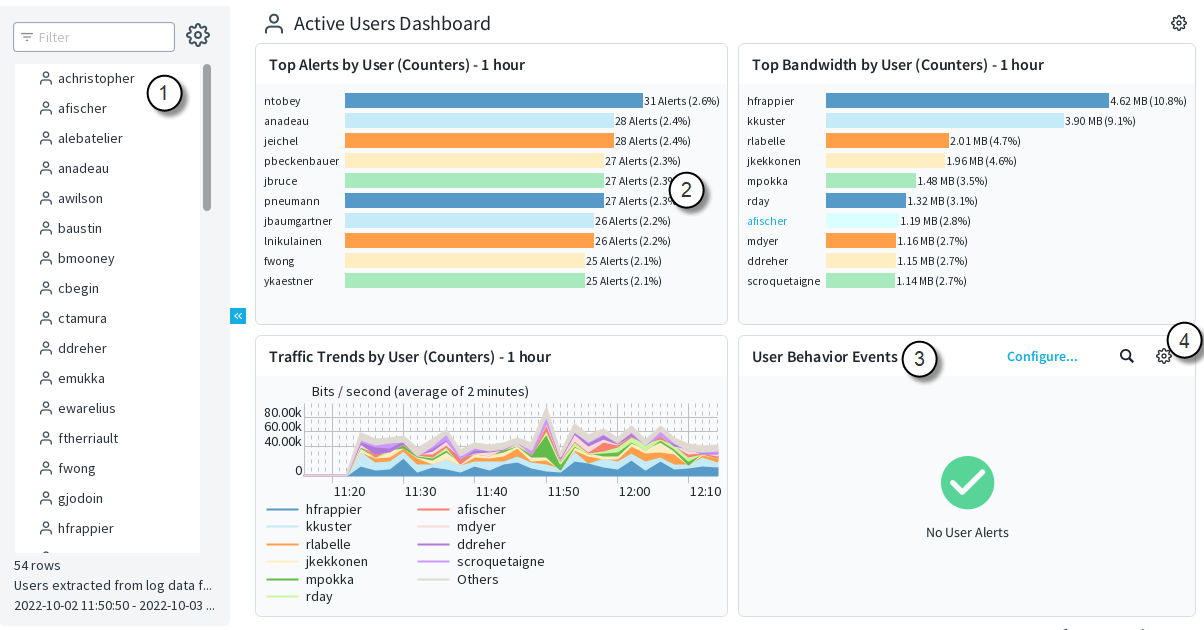Click the kkuster bandwidth bar
Screen dimensions: 1204x630
[944, 121]
